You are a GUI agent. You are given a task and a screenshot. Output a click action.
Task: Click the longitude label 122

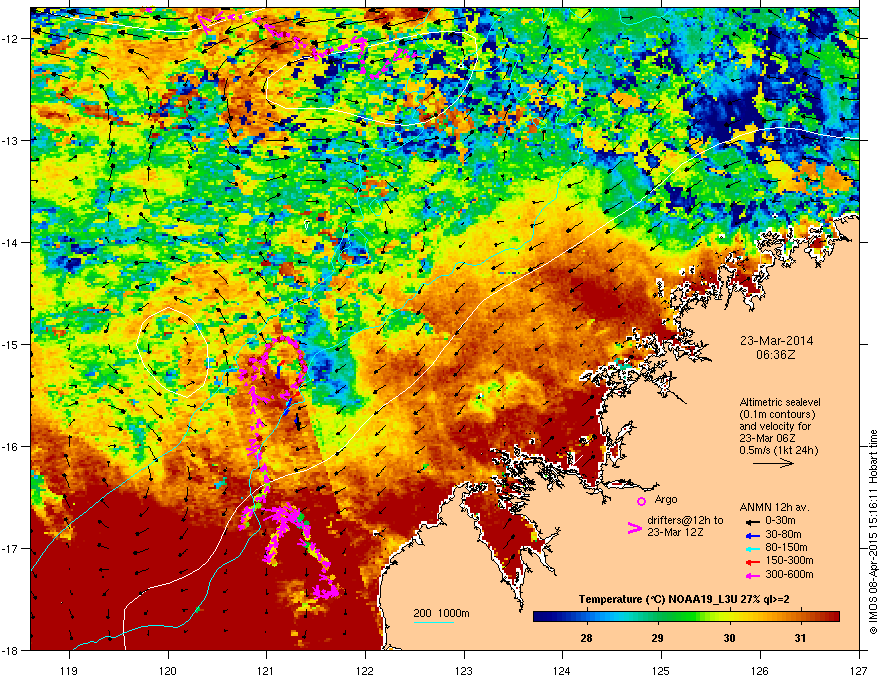click(365, 670)
